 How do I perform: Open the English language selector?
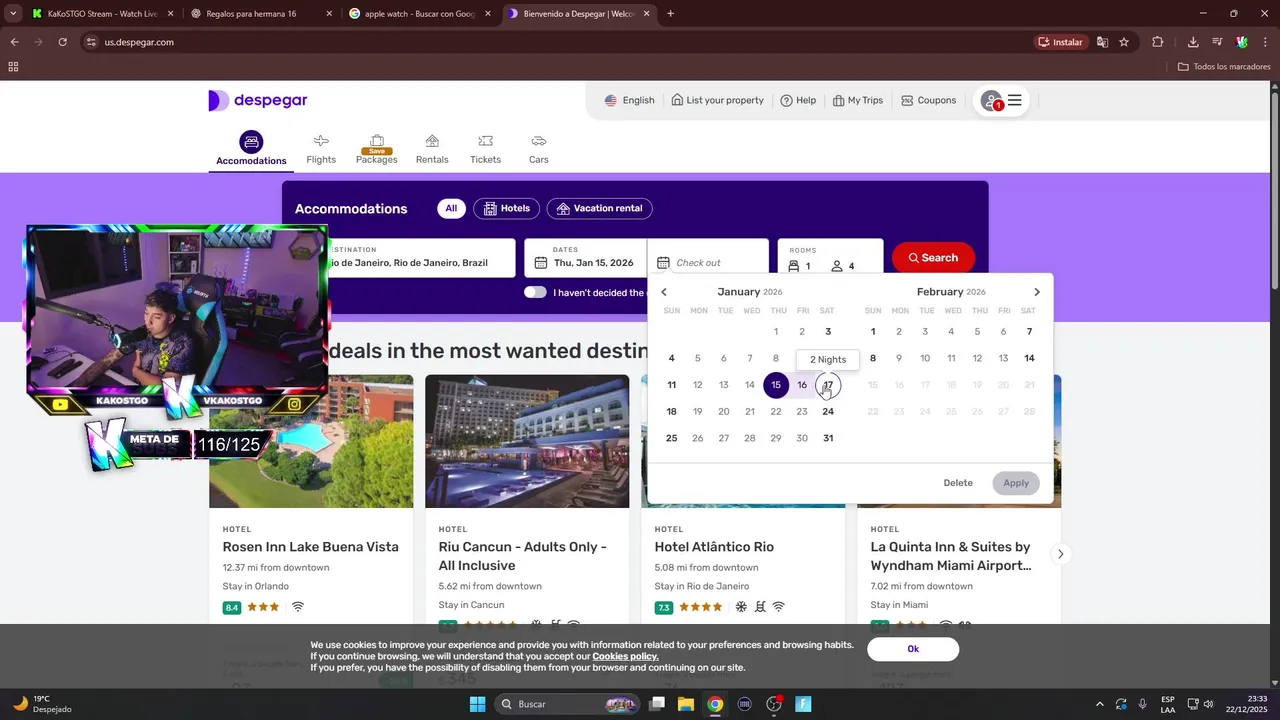[629, 100]
